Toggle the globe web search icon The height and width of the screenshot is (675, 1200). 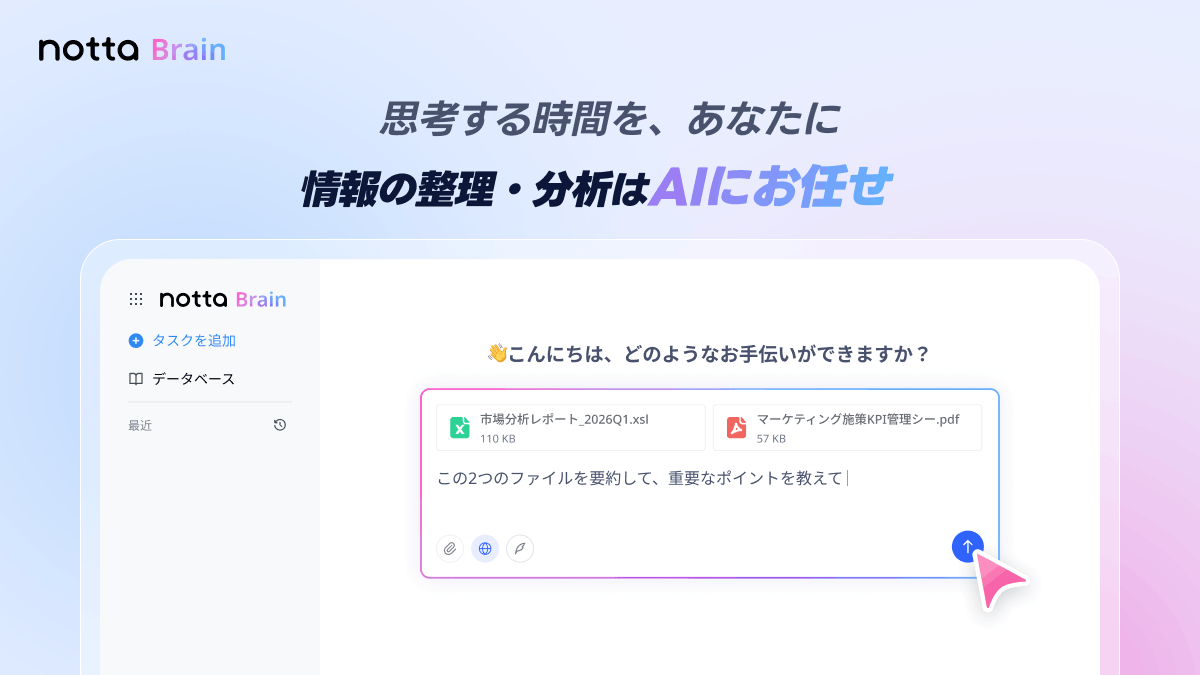485,548
